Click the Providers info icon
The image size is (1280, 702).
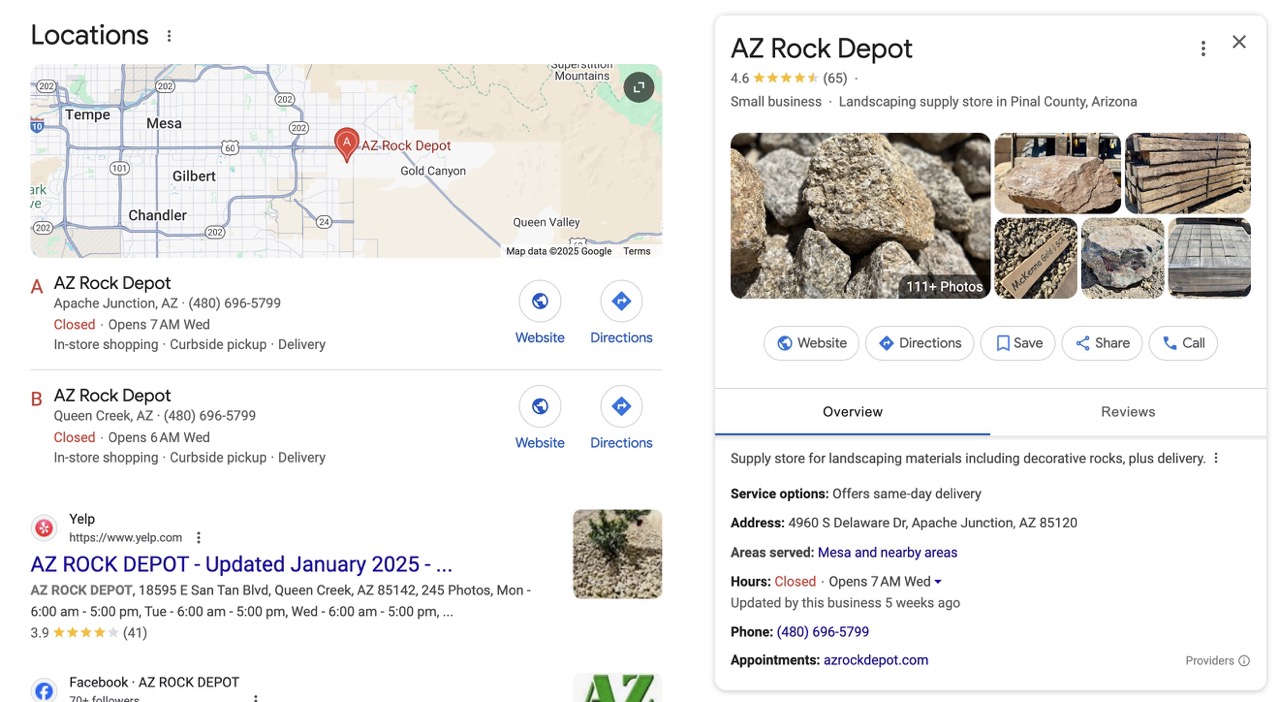point(1244,661)
